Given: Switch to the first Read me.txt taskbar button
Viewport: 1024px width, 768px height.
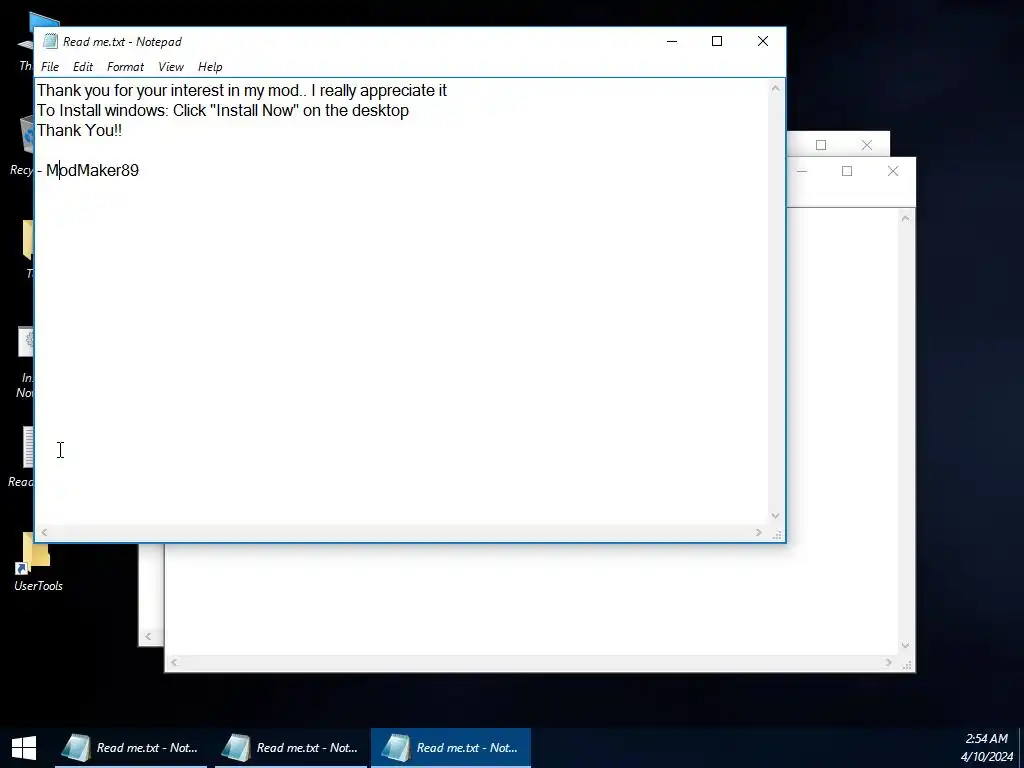Looking at the screenshot, I should pyautogui.click(x=131, y=748).
